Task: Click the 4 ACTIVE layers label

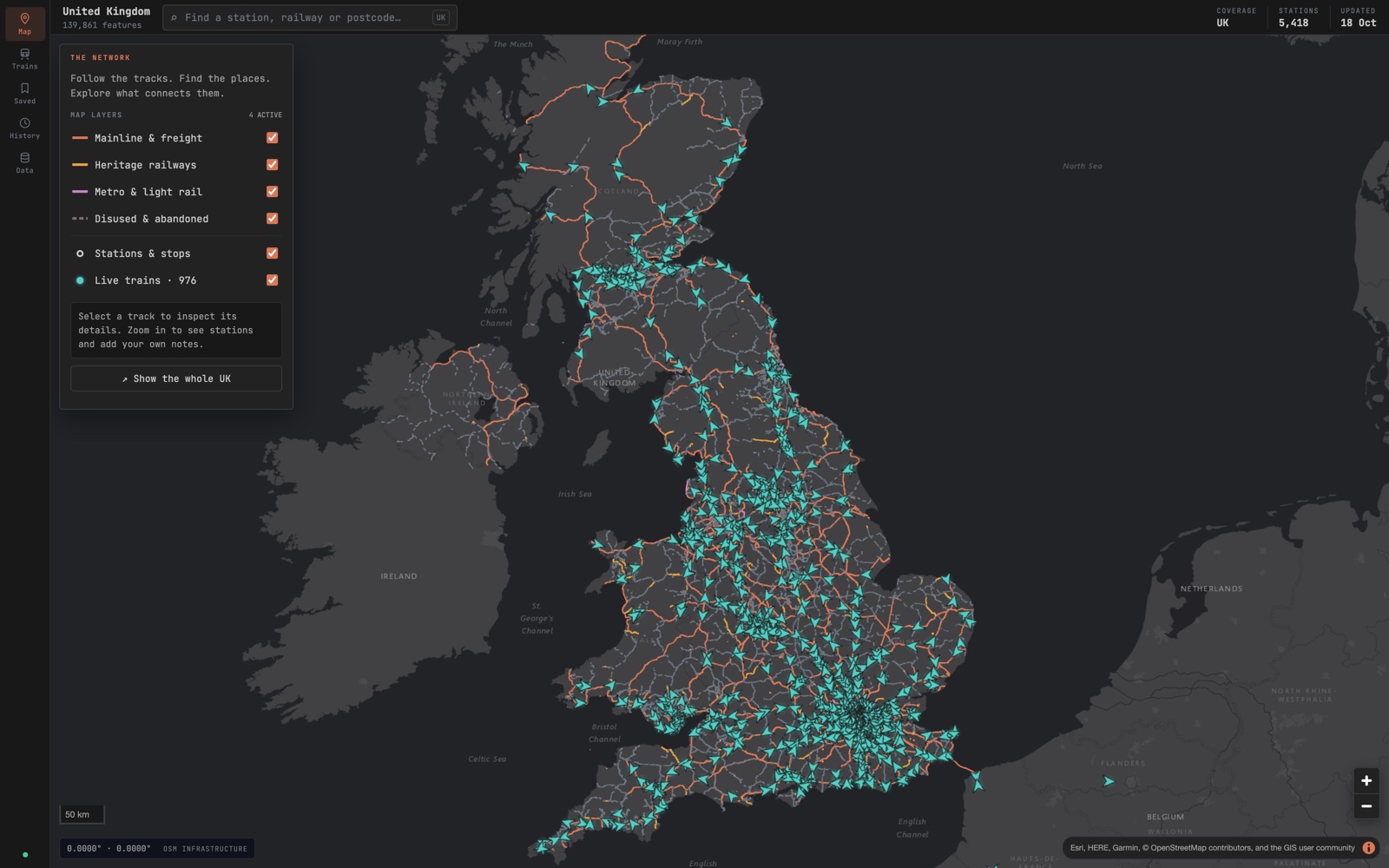Action: point(266,115)
